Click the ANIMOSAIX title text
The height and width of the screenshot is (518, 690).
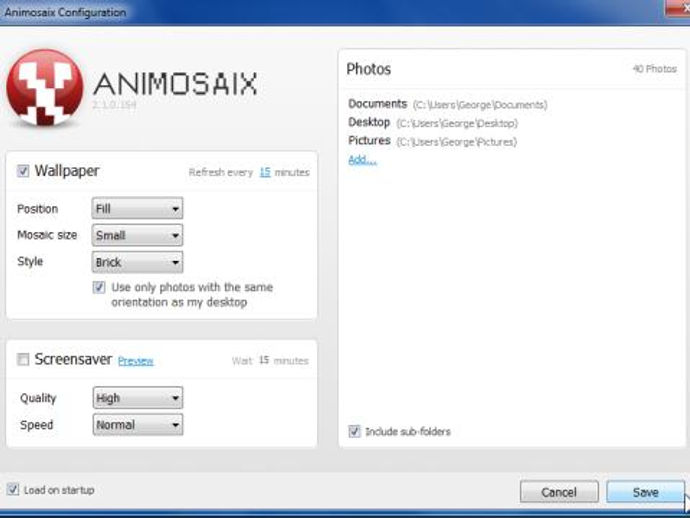click(x=176, y=84)
